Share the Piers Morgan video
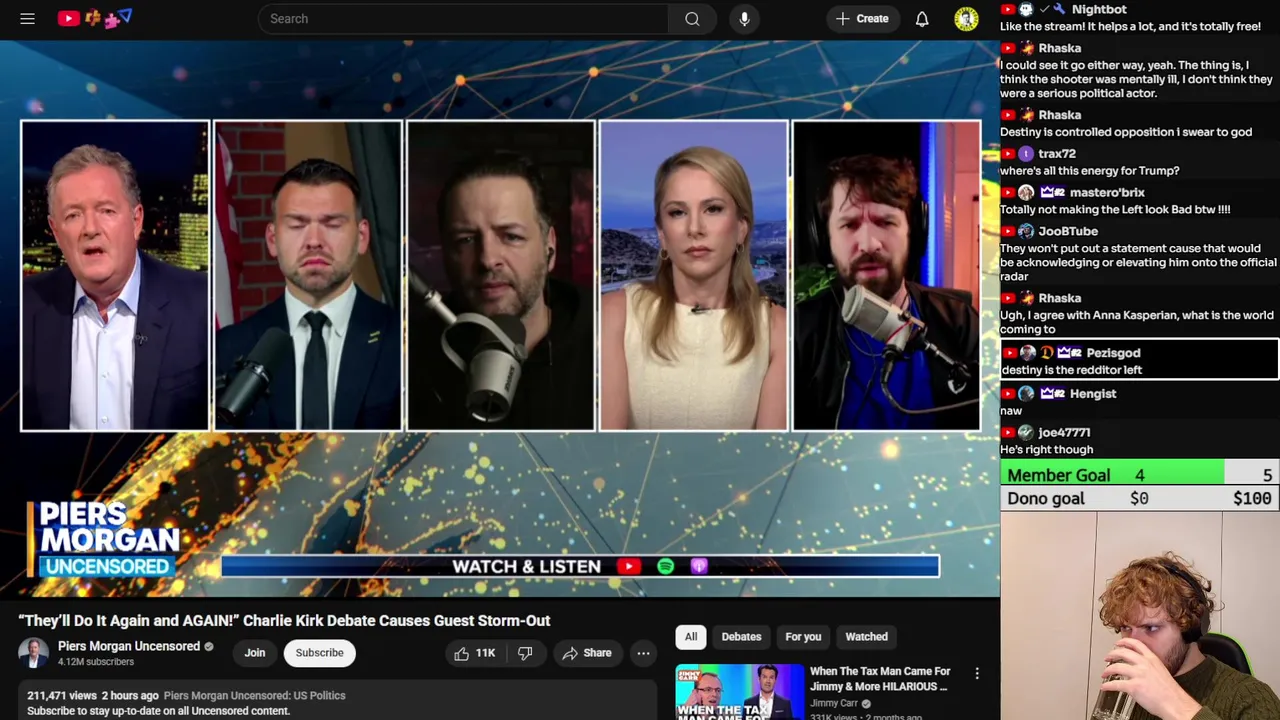 tap(586, 653)
